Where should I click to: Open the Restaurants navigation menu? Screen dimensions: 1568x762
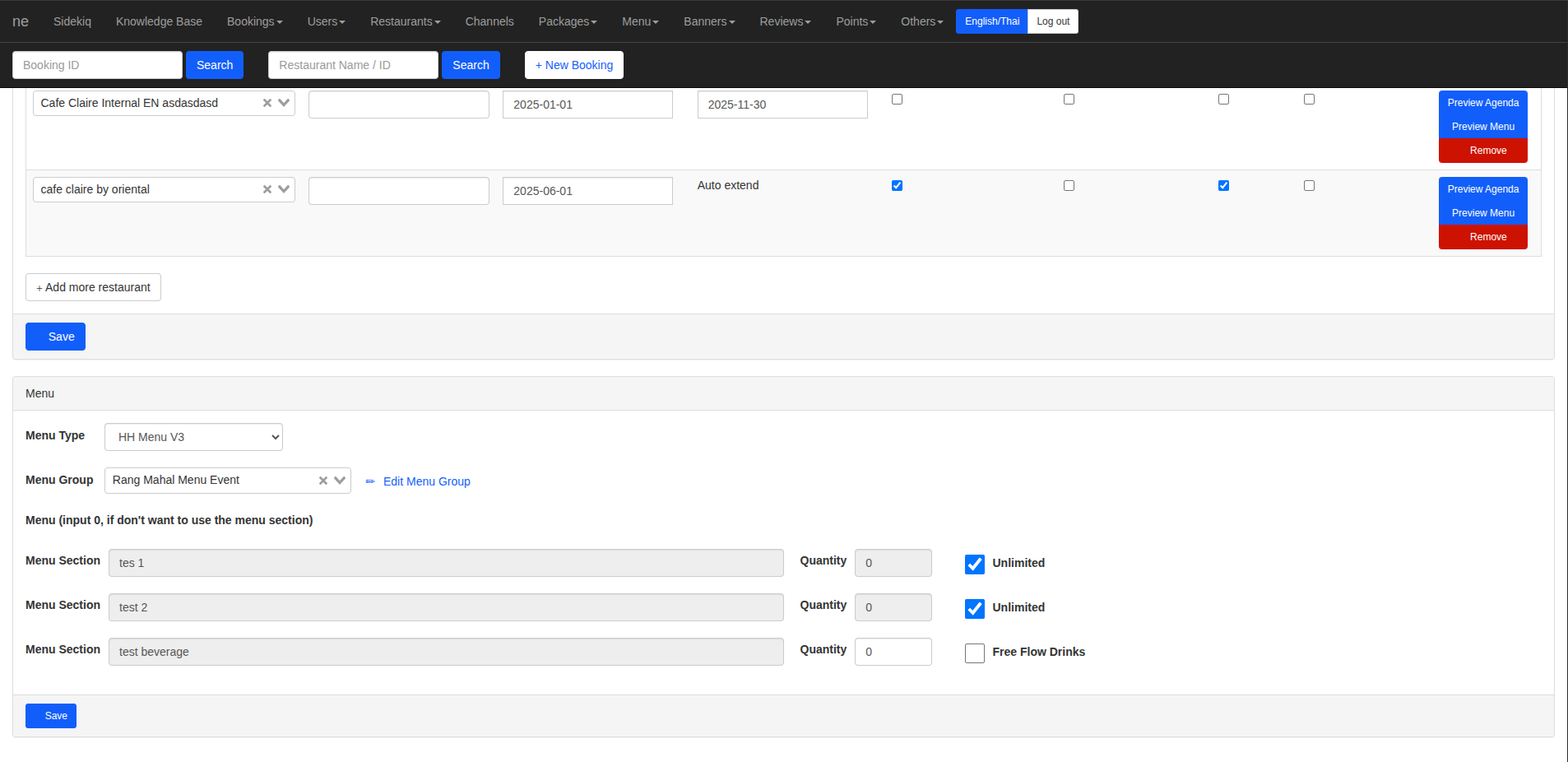click(x=405, y=21)
